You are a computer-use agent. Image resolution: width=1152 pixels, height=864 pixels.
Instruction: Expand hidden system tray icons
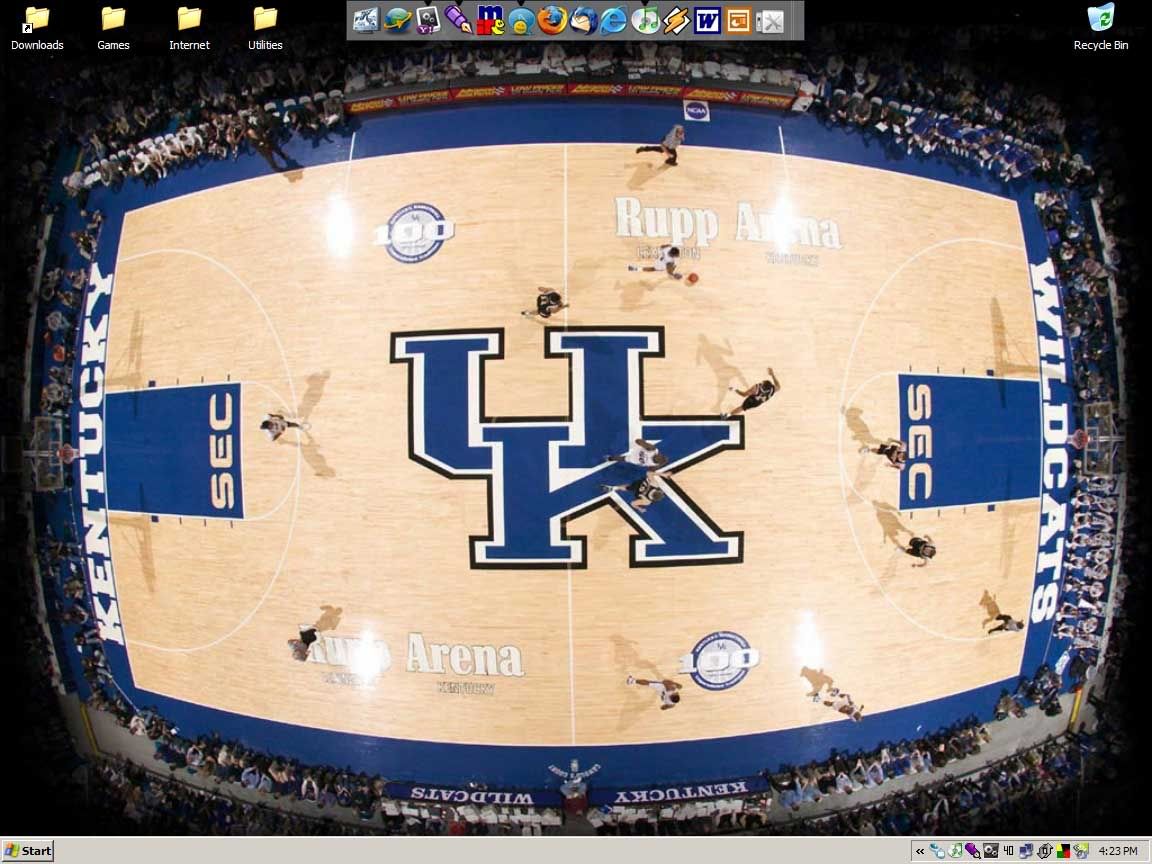(x=920, y=851)
